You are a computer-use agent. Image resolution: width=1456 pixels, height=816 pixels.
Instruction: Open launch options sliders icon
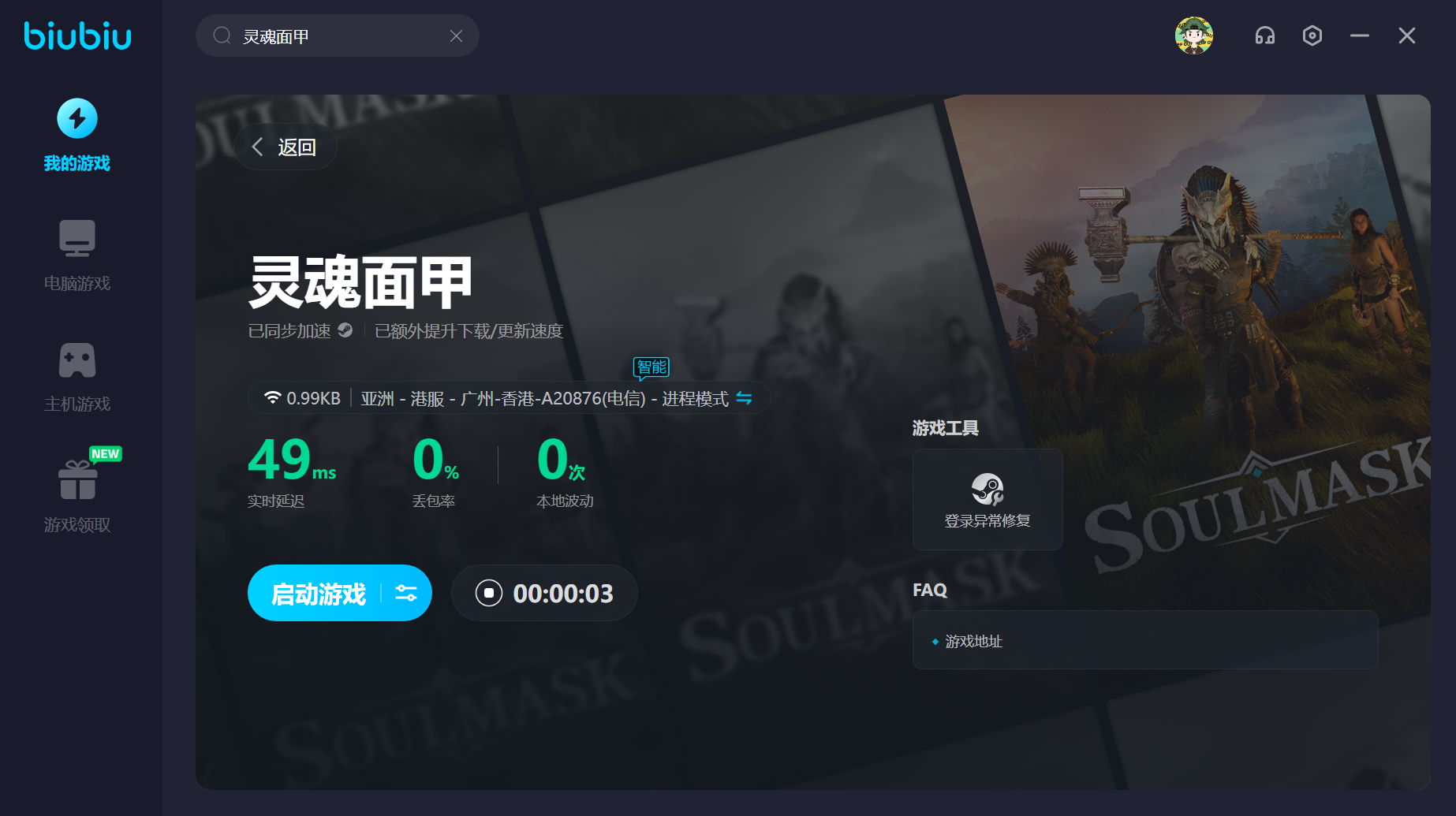click(406, 594)
